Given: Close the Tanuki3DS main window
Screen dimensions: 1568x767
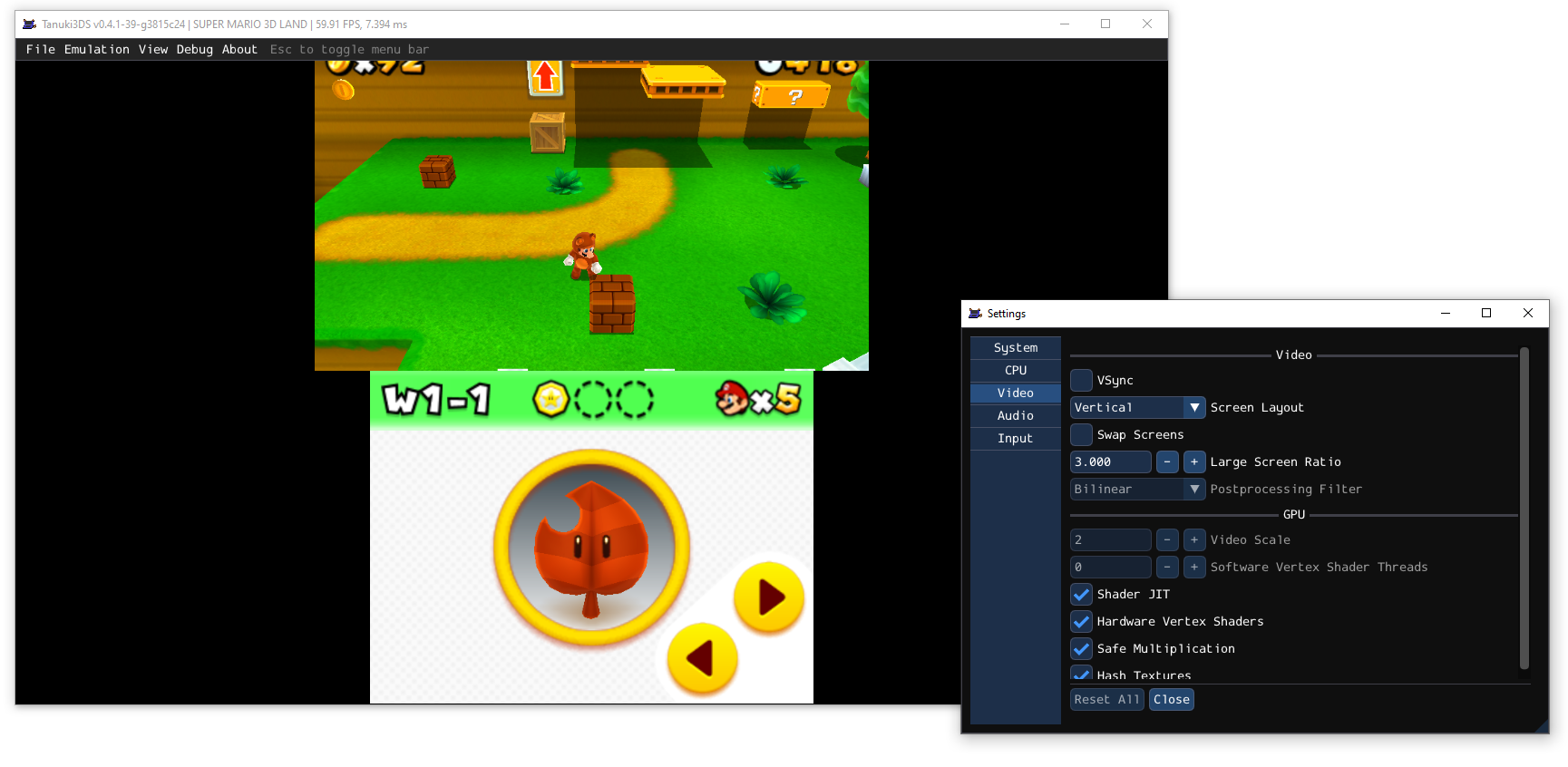Looking at the screenshot, I should pos(1147,24).
